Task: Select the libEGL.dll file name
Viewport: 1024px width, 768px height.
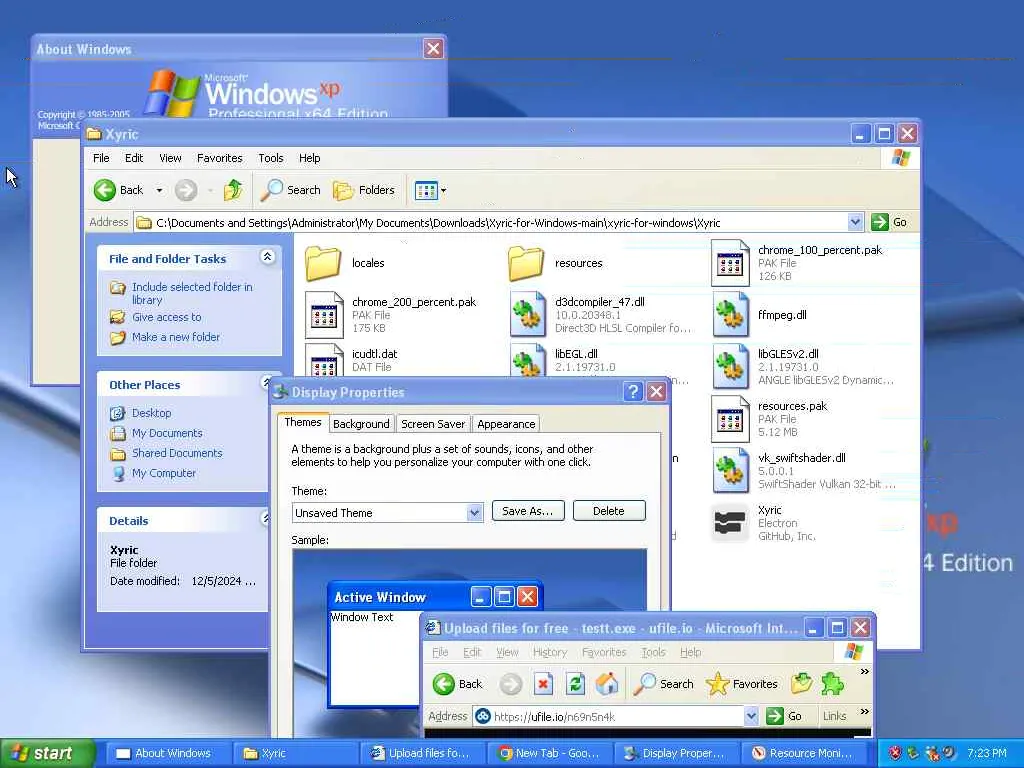Action: point(576,354)
